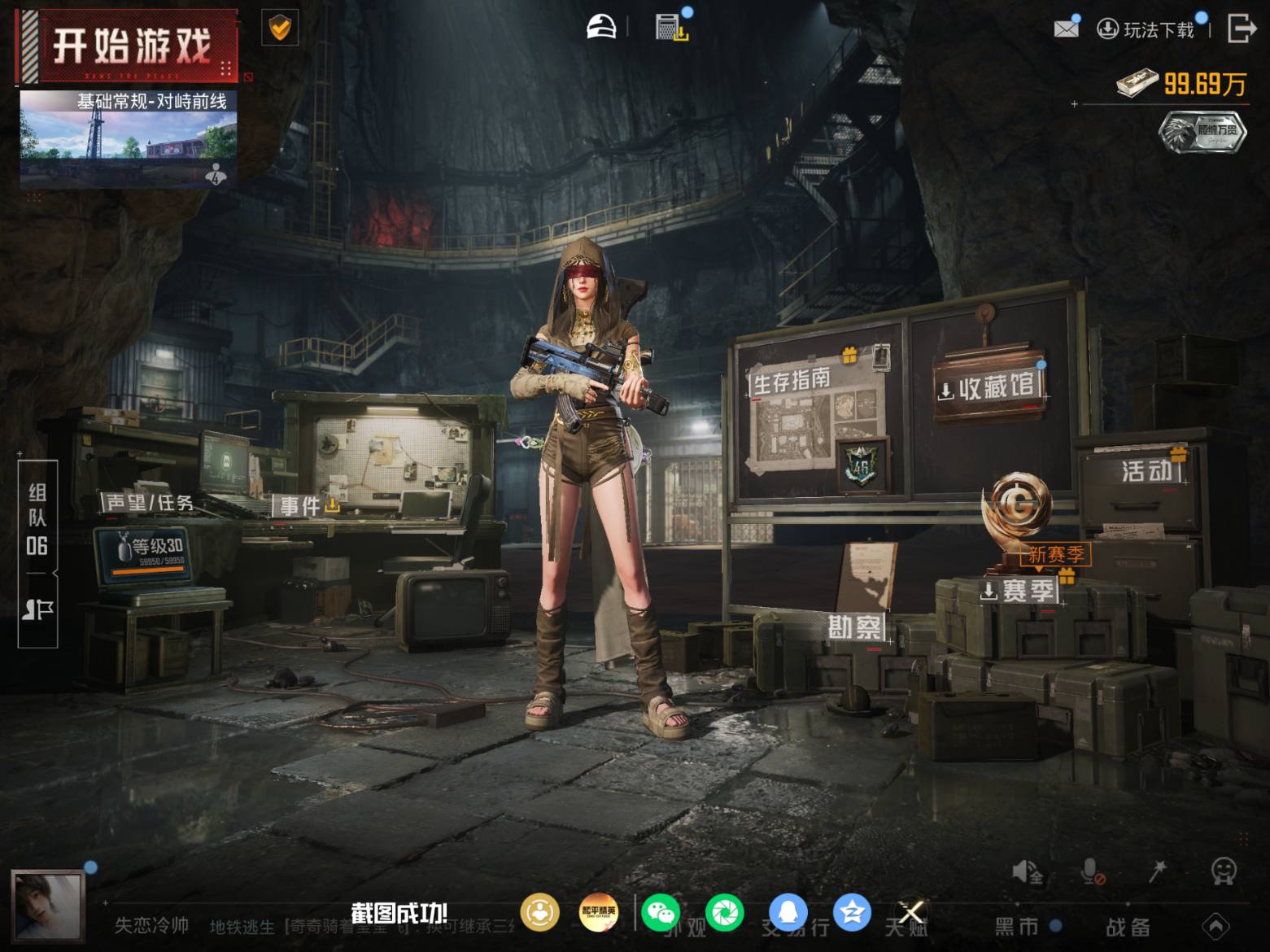Screen dimensions: 1270x952
Task: Click the 新赛季 new season tag
Action: pos(1055,554)
